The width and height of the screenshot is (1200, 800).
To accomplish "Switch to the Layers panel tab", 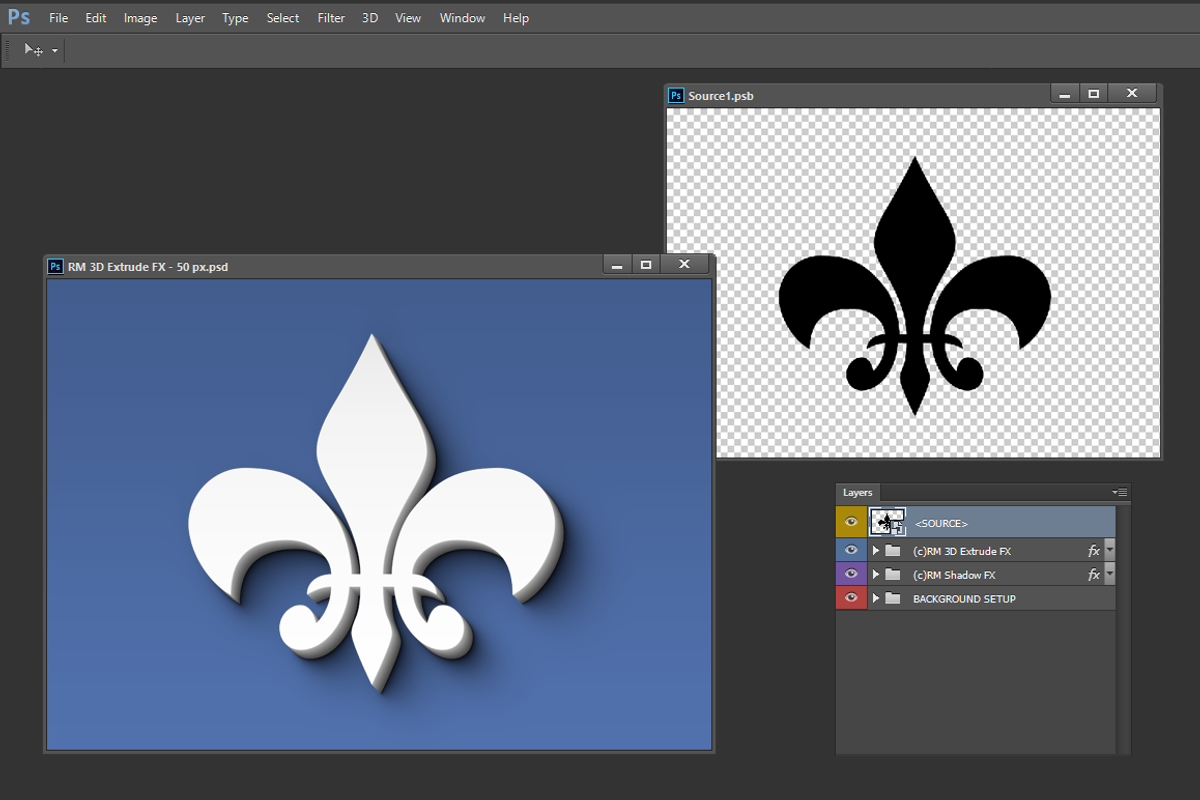I will click(857, 492).
